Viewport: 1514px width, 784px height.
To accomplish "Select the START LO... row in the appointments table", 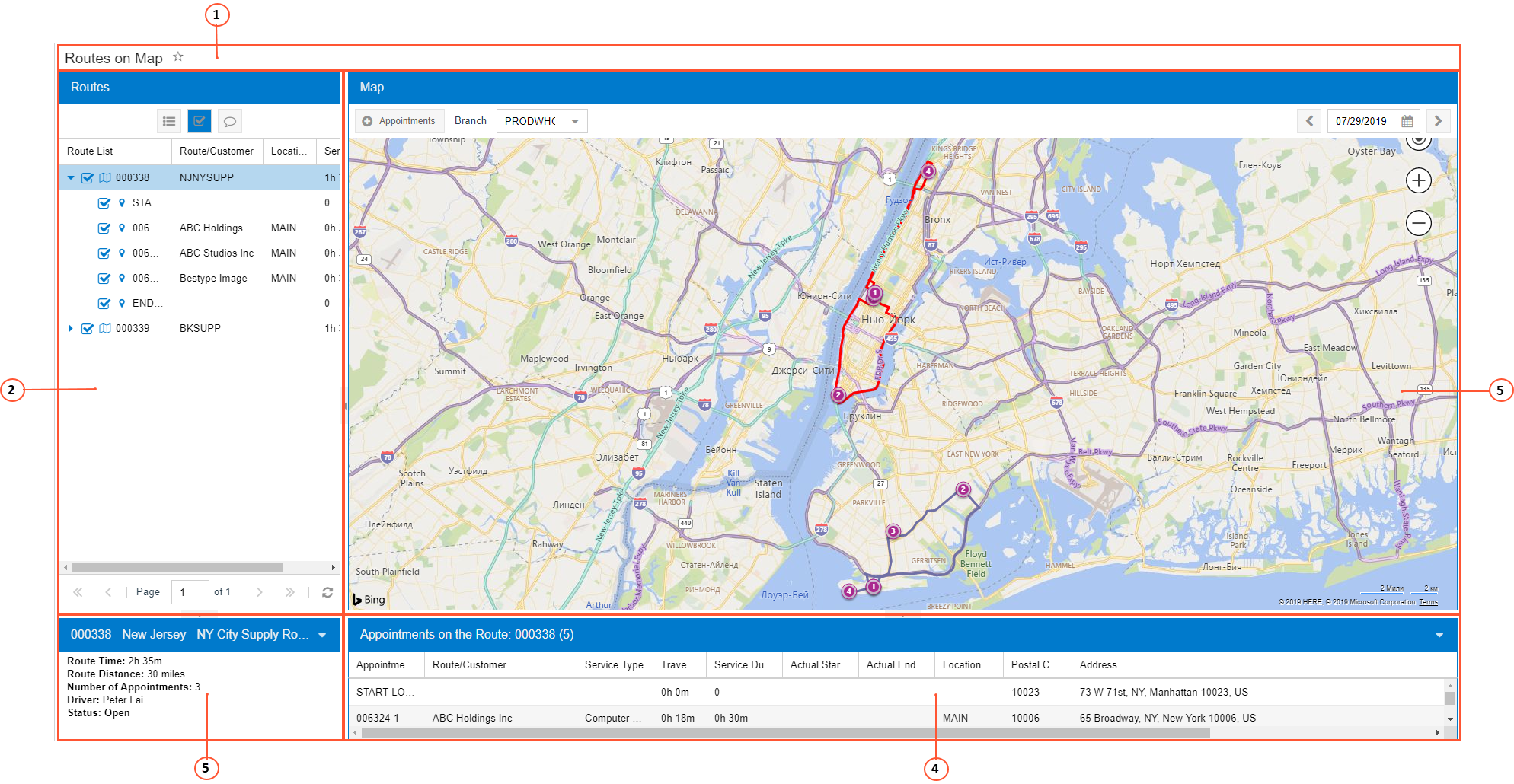I will (x=897, y=692).
